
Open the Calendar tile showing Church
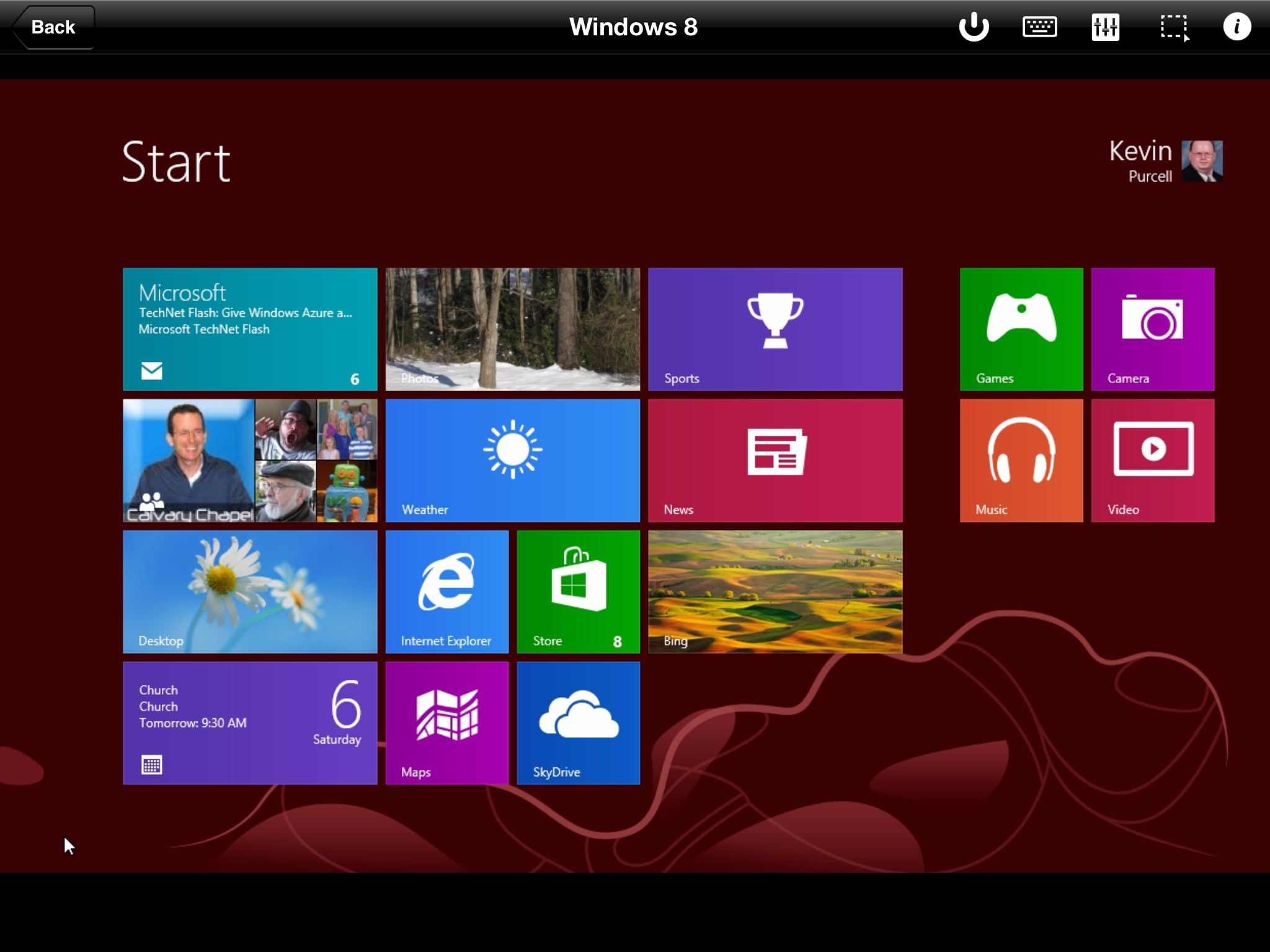250,723
